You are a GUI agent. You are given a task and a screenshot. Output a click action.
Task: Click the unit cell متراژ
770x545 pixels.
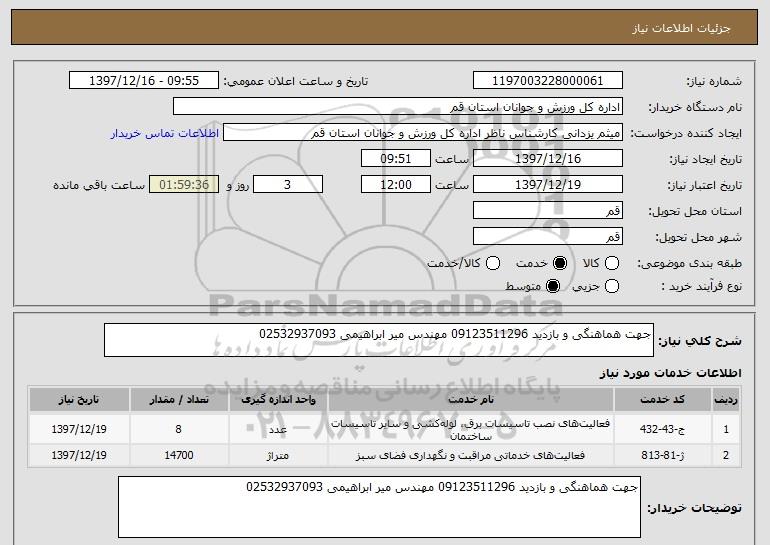coord(278,456)
